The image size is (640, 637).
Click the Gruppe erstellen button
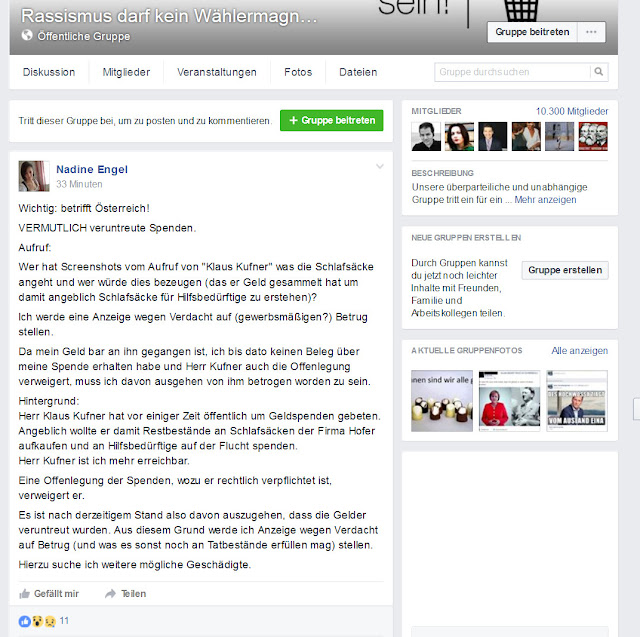tap(565, 270)
